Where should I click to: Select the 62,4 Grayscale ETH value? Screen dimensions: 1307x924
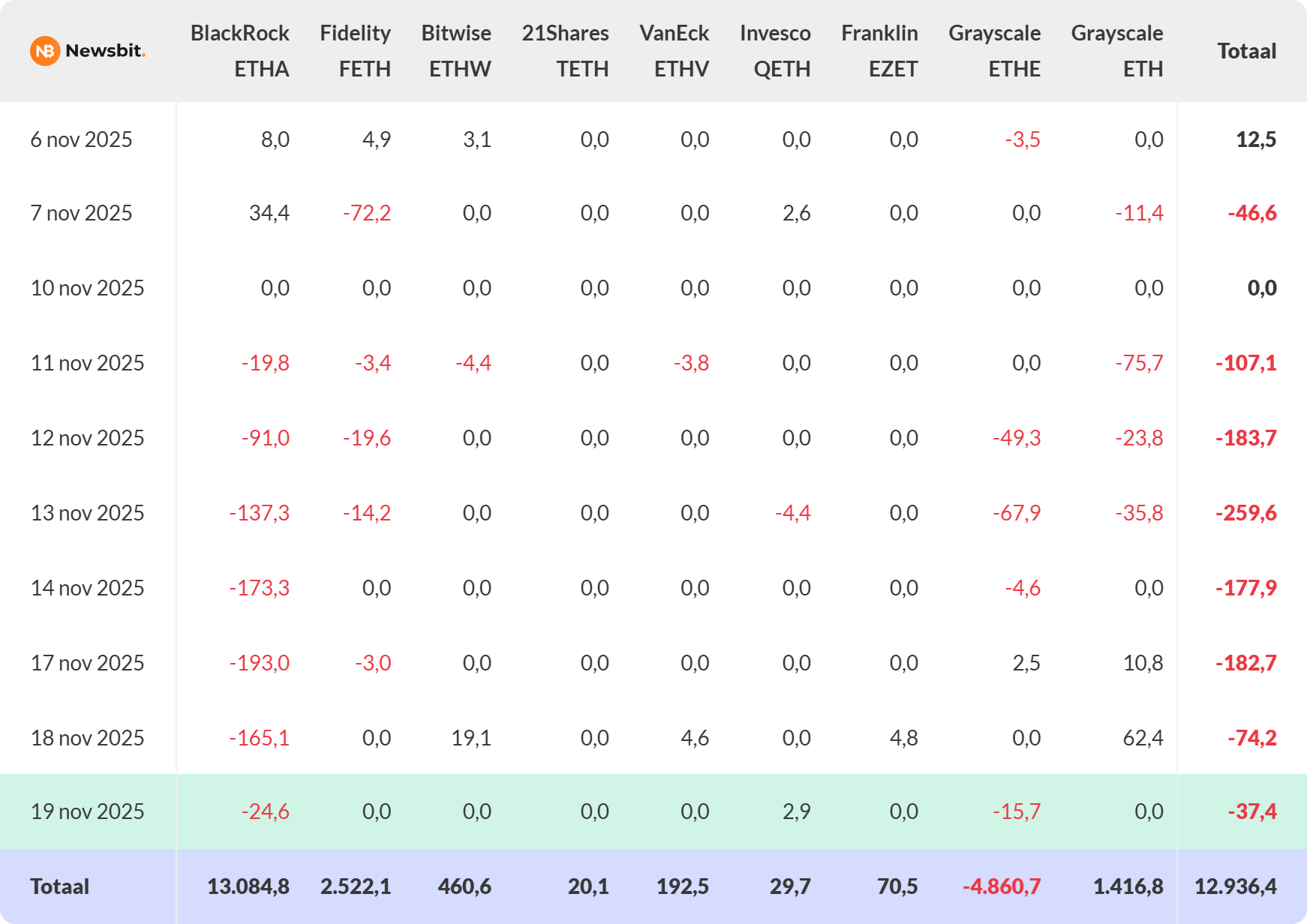(x=1143, y=738)
